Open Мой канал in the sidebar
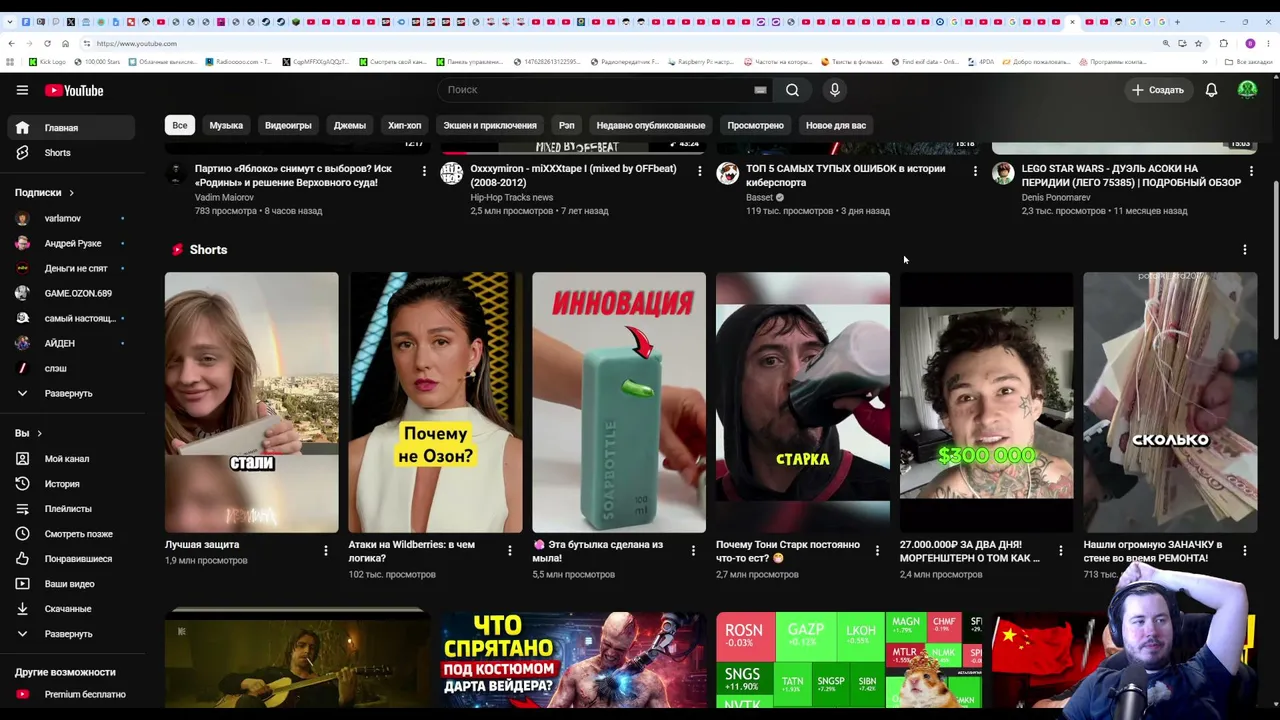 pyautogui.click(x=69, y=459)
